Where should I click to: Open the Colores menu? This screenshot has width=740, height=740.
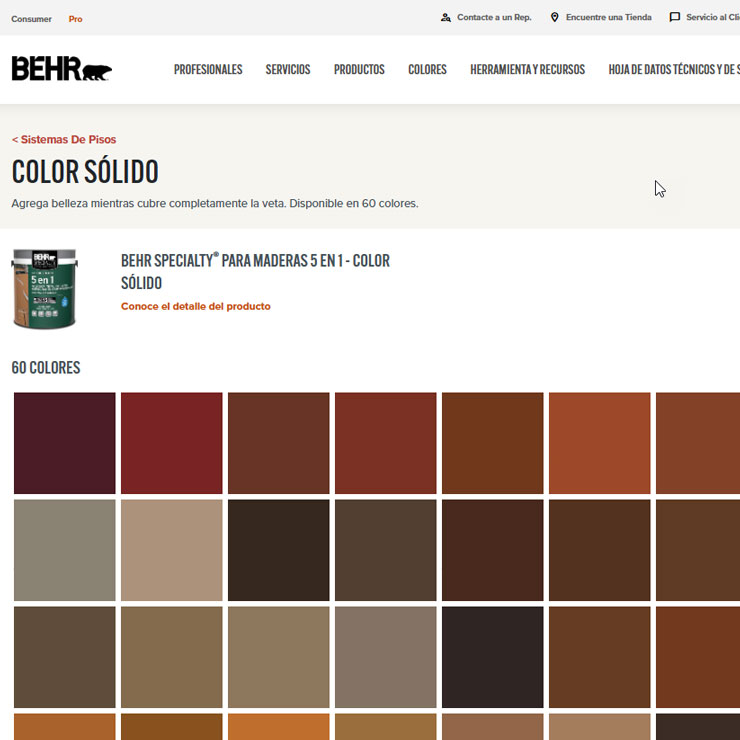427,69
